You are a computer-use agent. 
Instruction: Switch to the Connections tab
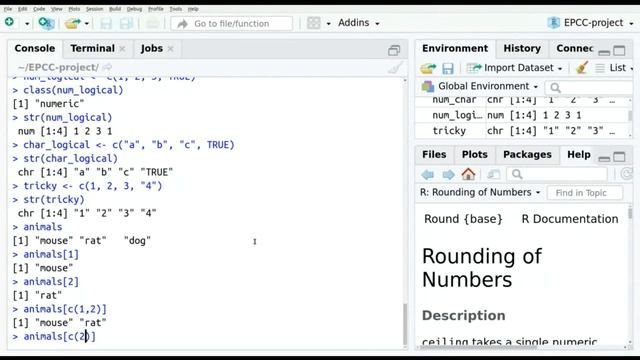coord(575,48)
